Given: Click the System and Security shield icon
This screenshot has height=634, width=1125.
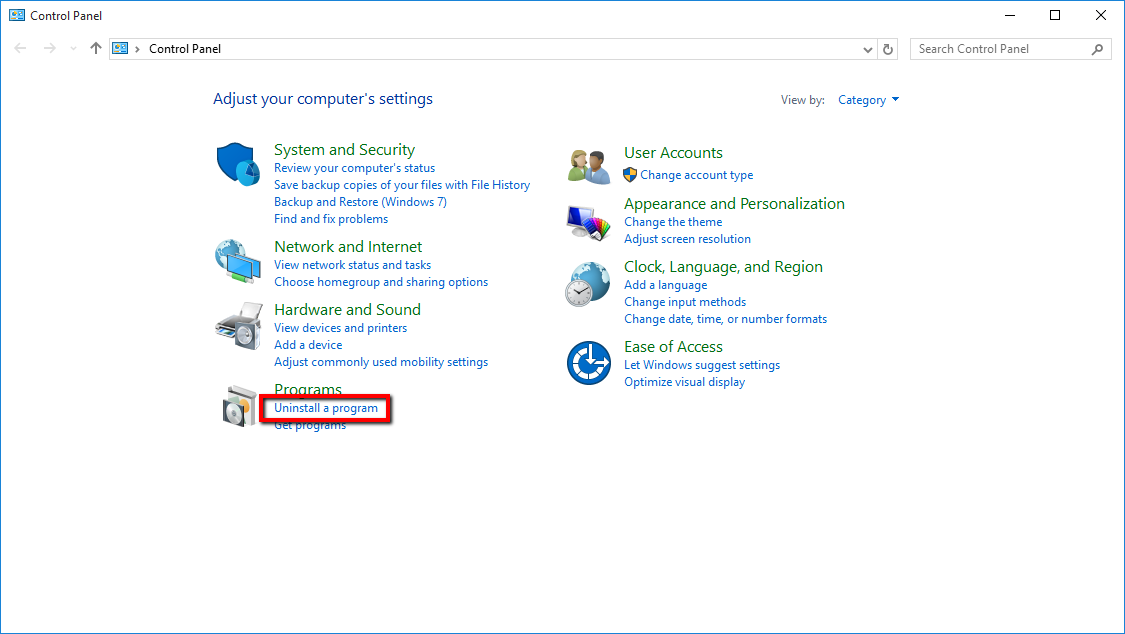Looking at the screenshot, I should (x=237, y=164).
